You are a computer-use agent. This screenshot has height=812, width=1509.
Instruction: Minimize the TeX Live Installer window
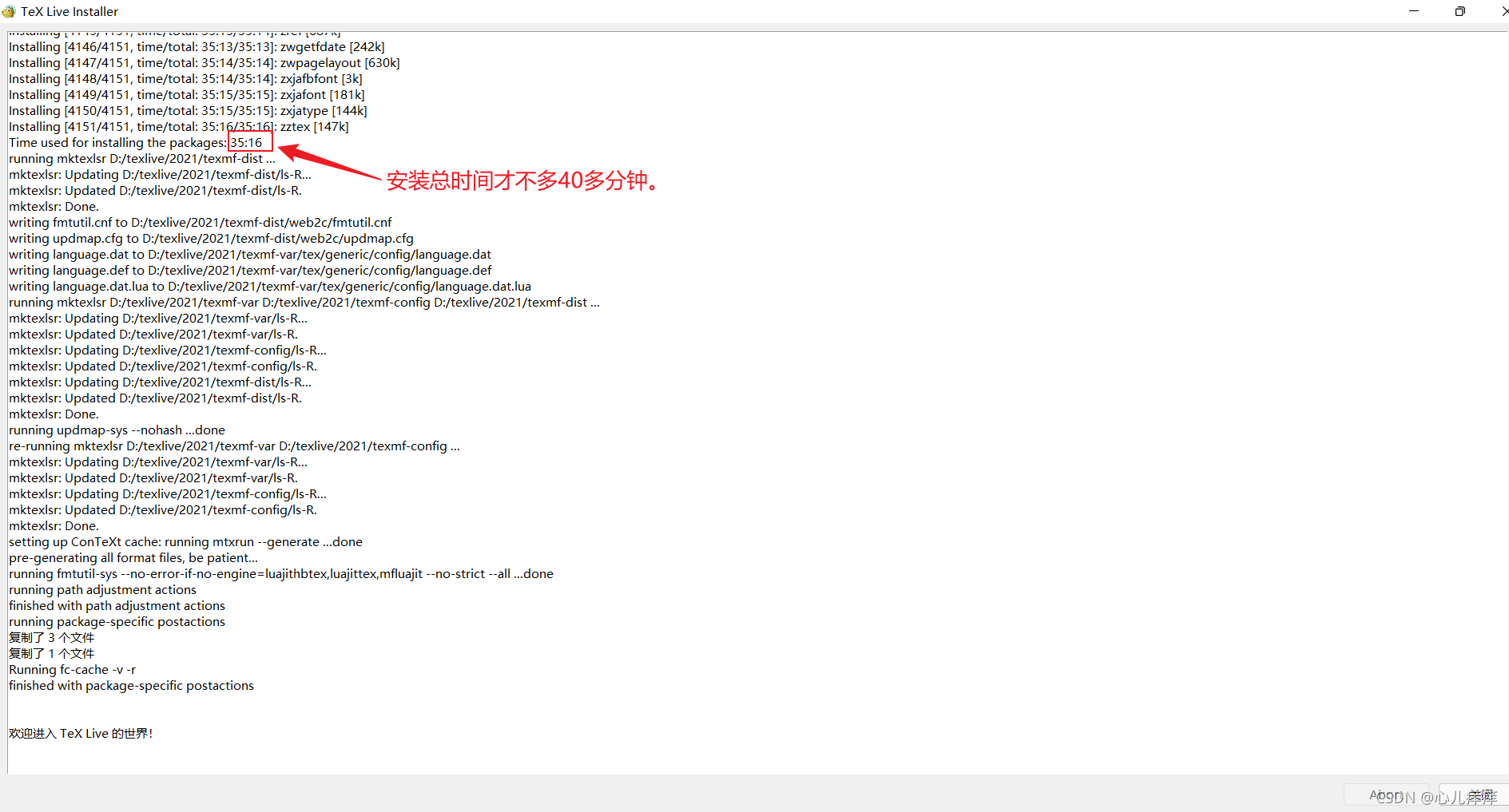click(1414, 11)
